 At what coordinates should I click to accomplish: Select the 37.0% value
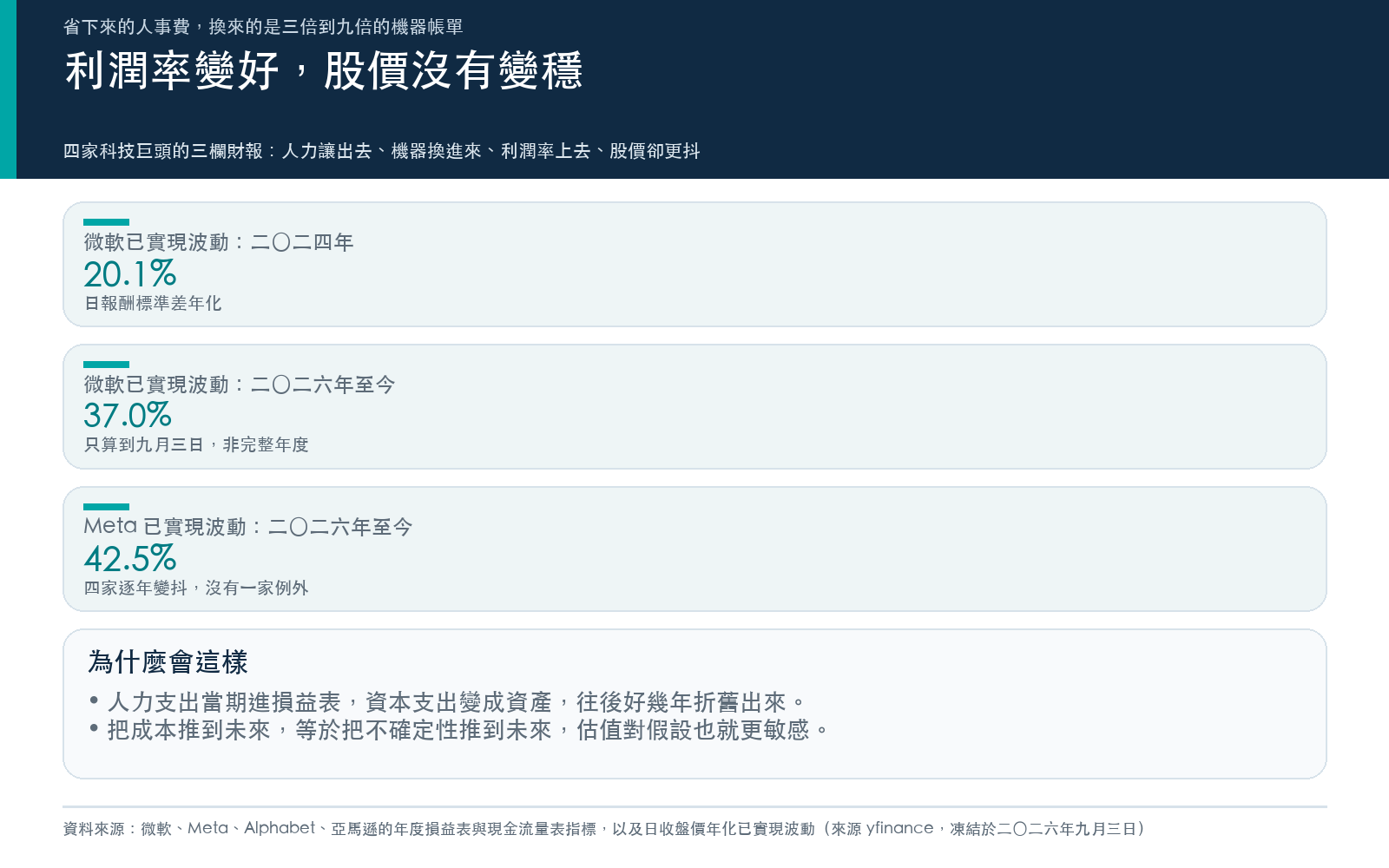128,416
